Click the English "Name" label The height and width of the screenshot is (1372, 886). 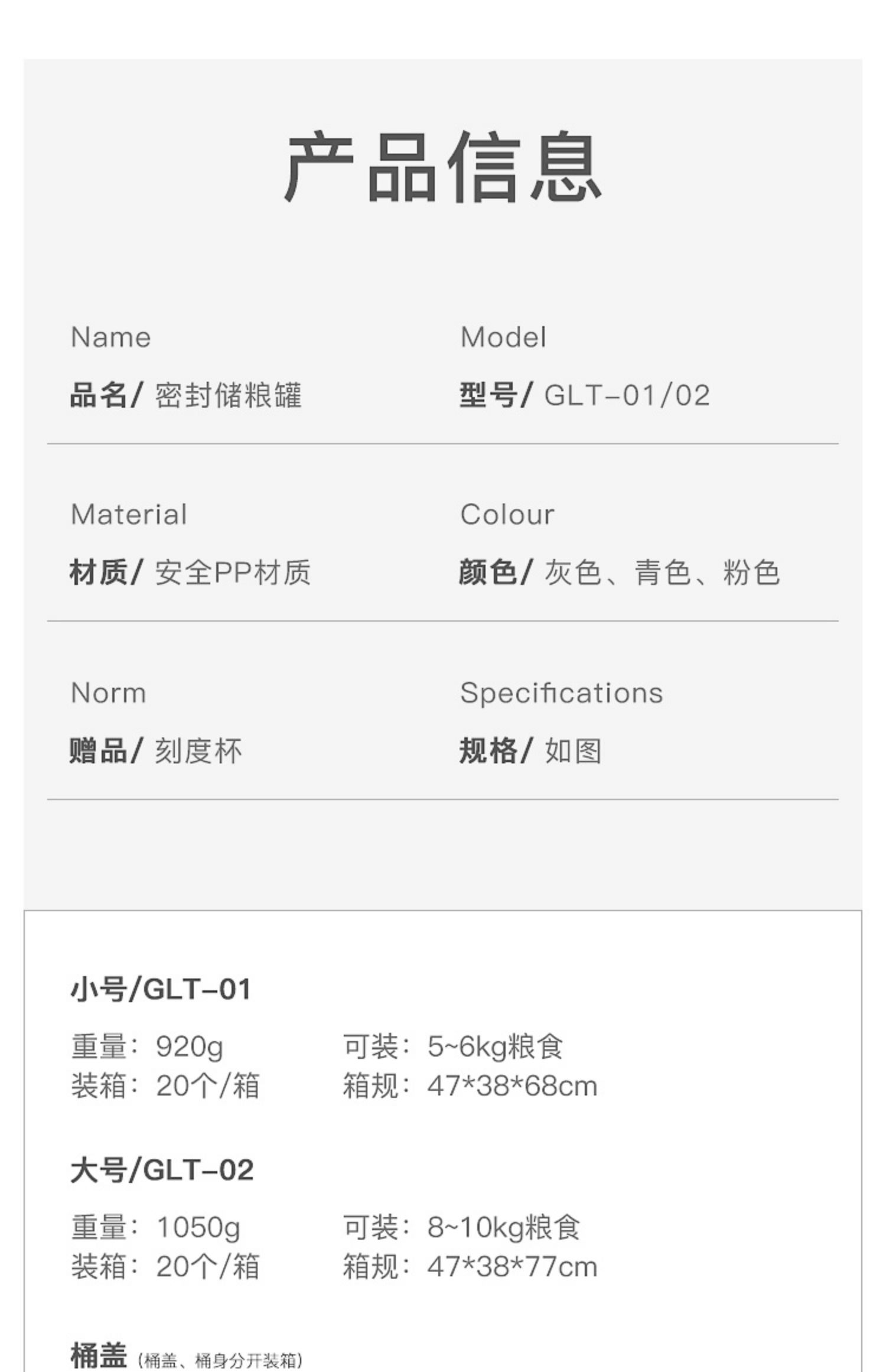coord(110,337)
